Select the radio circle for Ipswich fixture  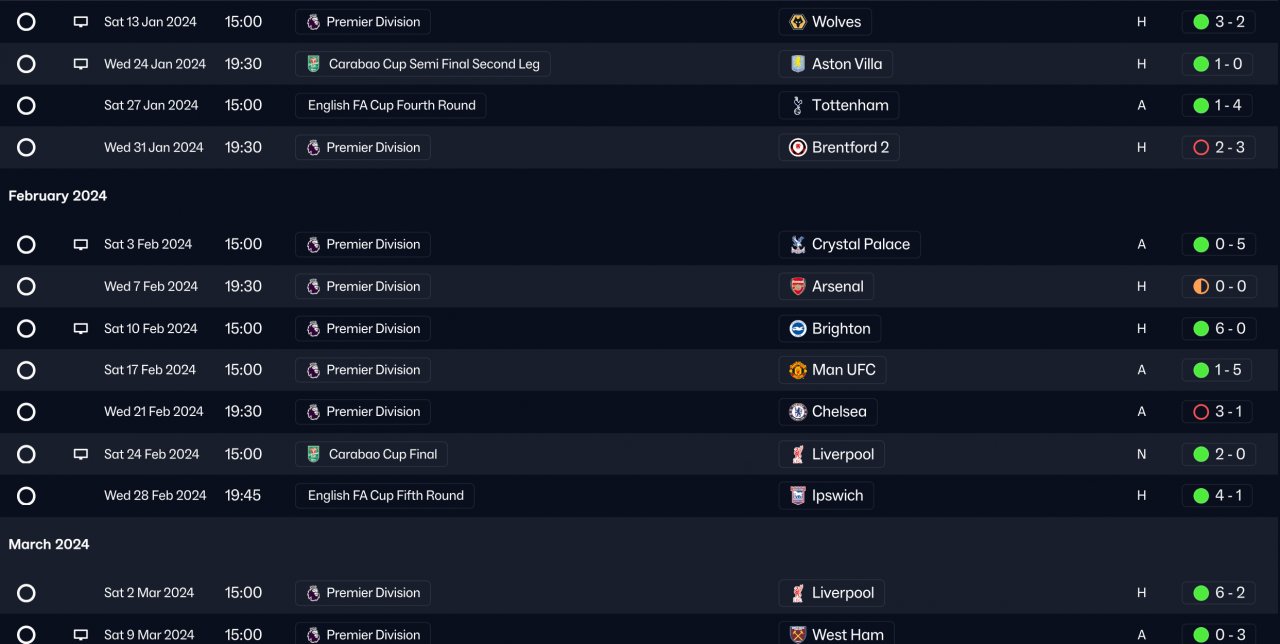[x=27, y=496]
